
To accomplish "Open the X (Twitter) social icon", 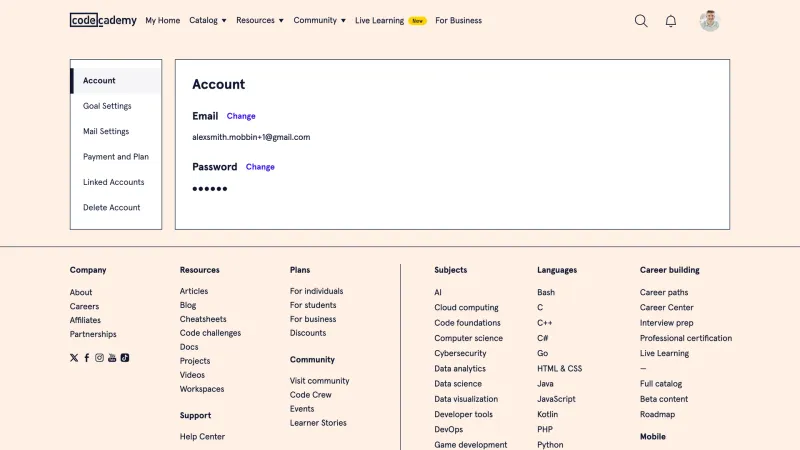I will 74,358.
